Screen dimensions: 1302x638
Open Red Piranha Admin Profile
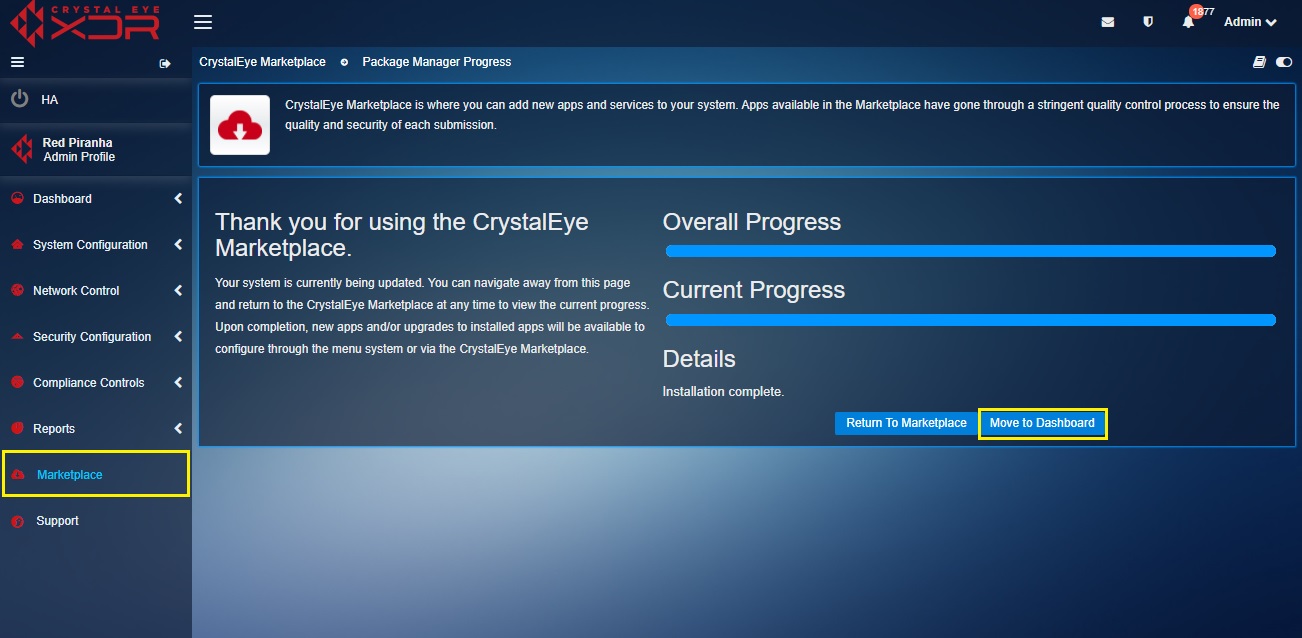[78, 150]
